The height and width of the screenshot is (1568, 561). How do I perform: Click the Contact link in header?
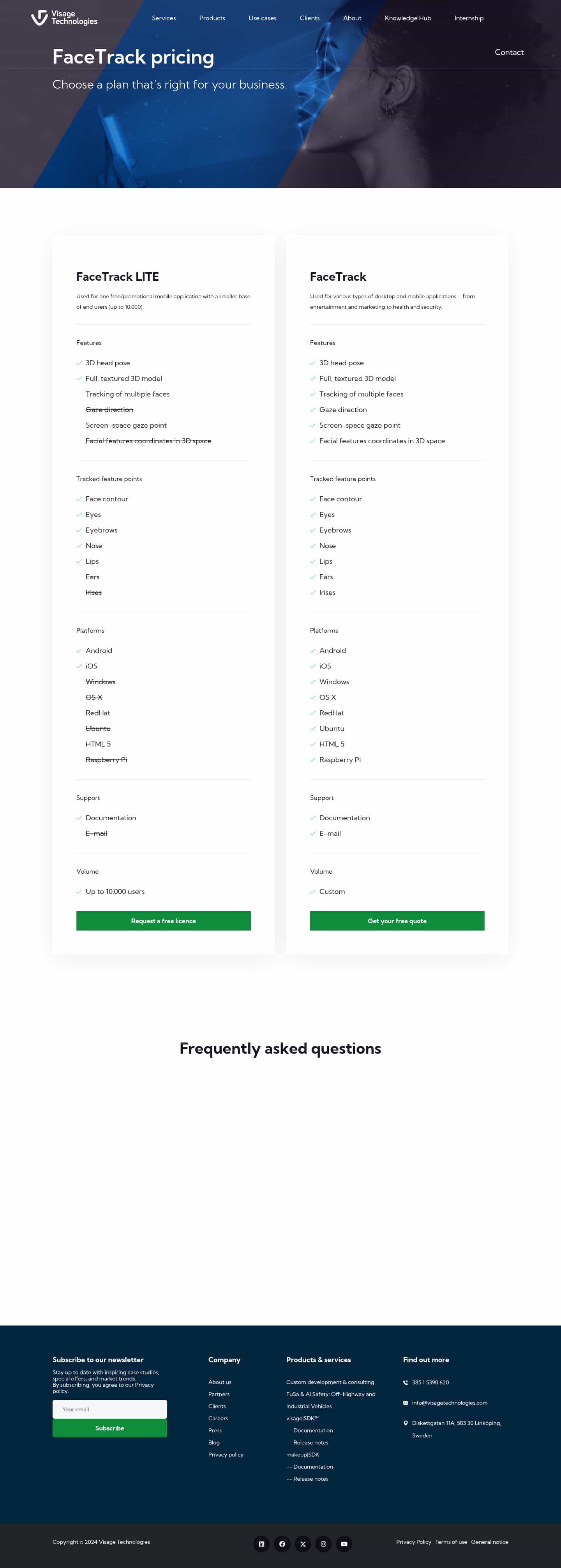(x=509, y=52)
